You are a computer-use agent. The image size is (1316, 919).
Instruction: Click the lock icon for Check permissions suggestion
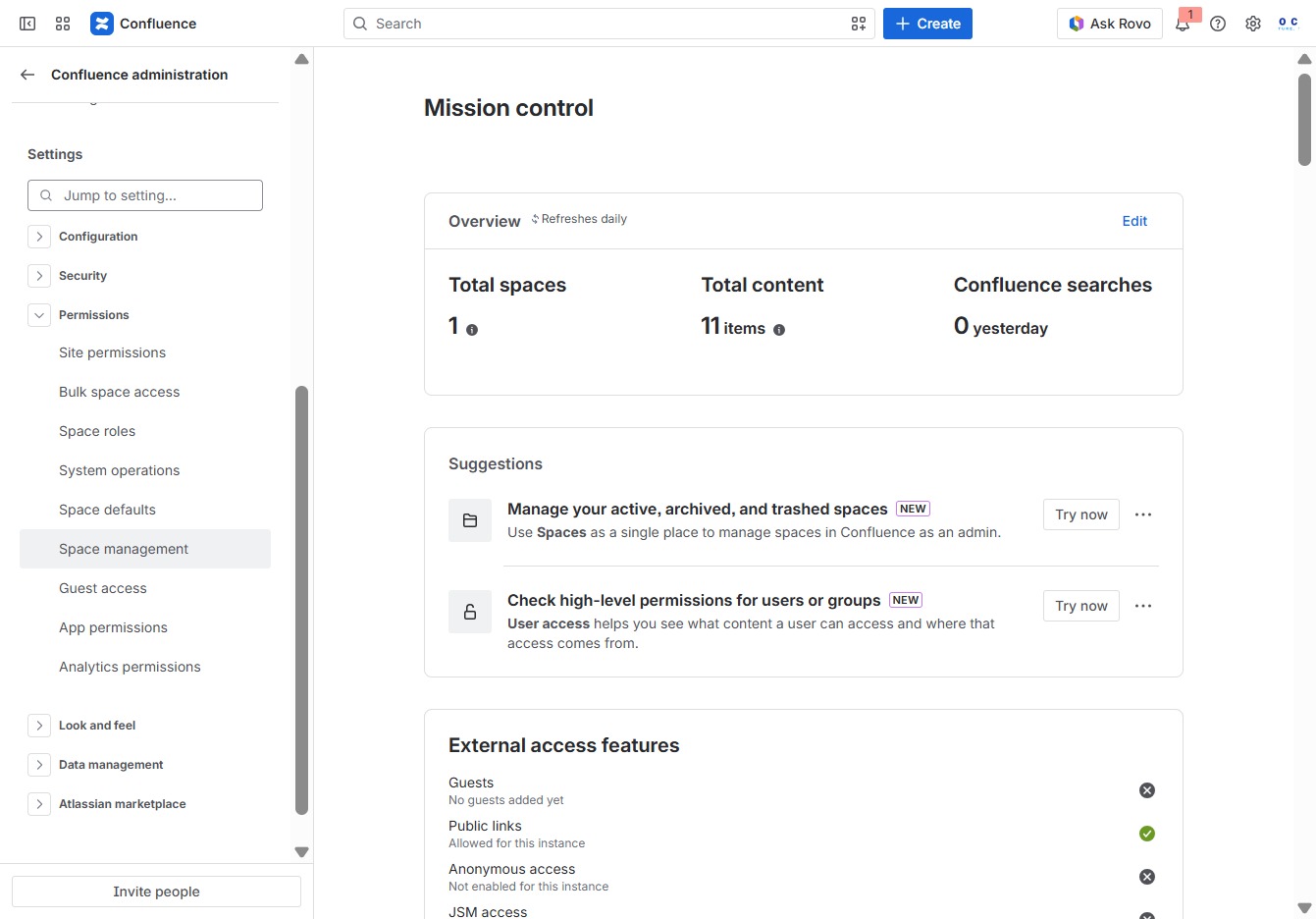(470, 612)
